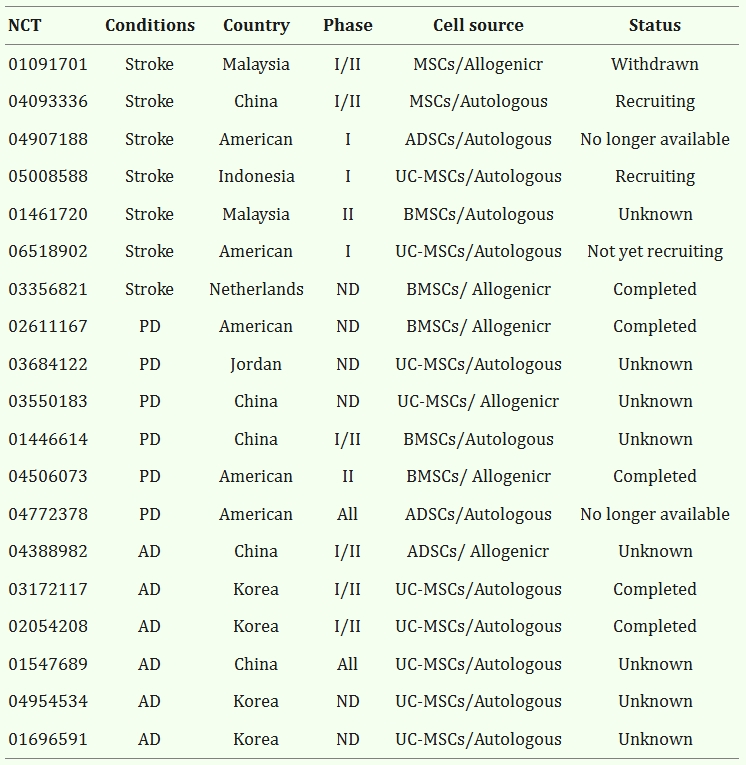Click NCT entry 03172117
The height and width of the screenshot is (765, 746).
point(48,589)
